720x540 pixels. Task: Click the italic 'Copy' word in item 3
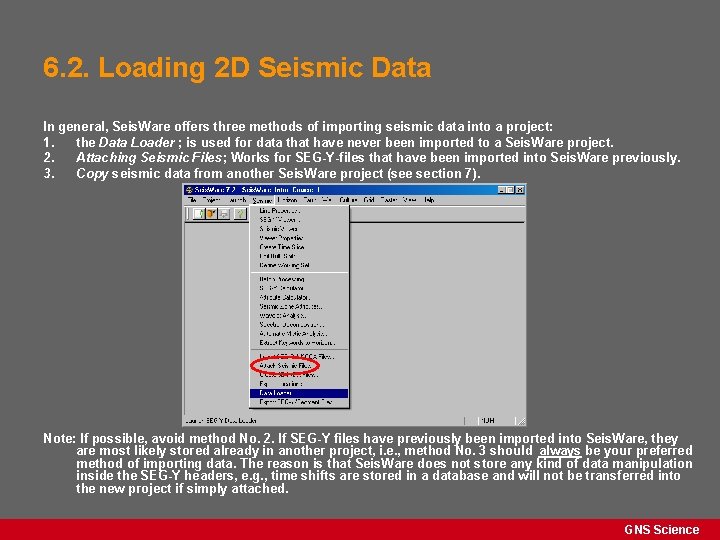(x=92, y=174)
